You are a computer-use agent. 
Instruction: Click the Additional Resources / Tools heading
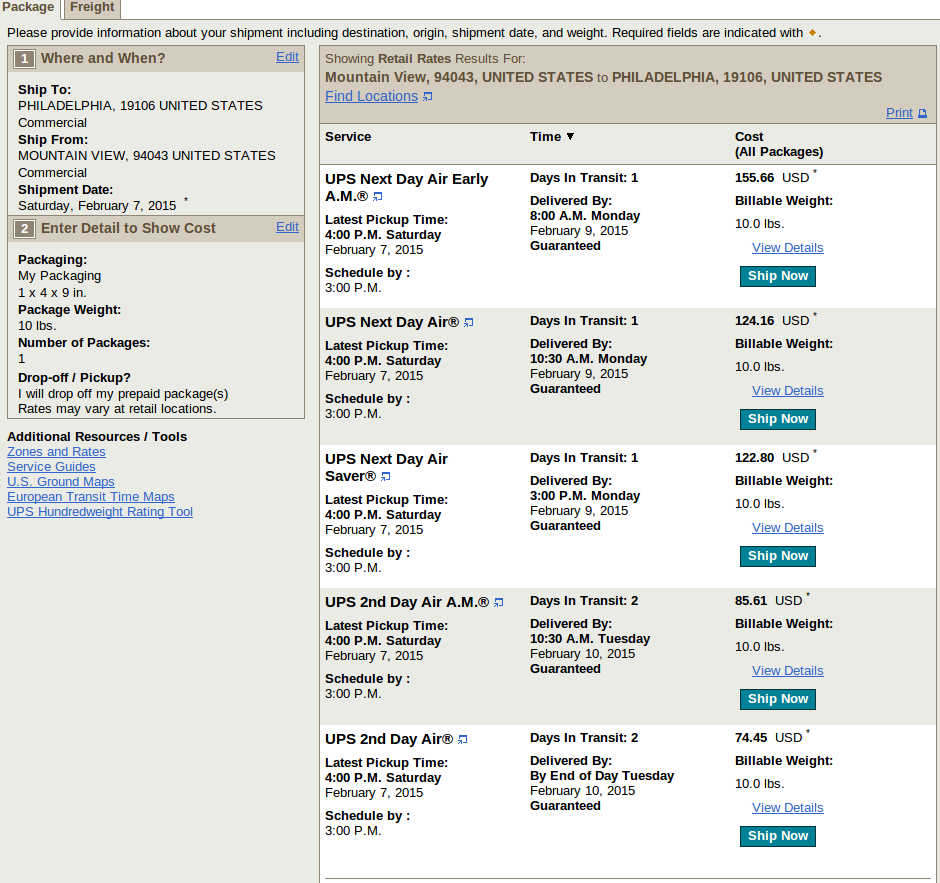pyautogui.click(x=97, y=436)
